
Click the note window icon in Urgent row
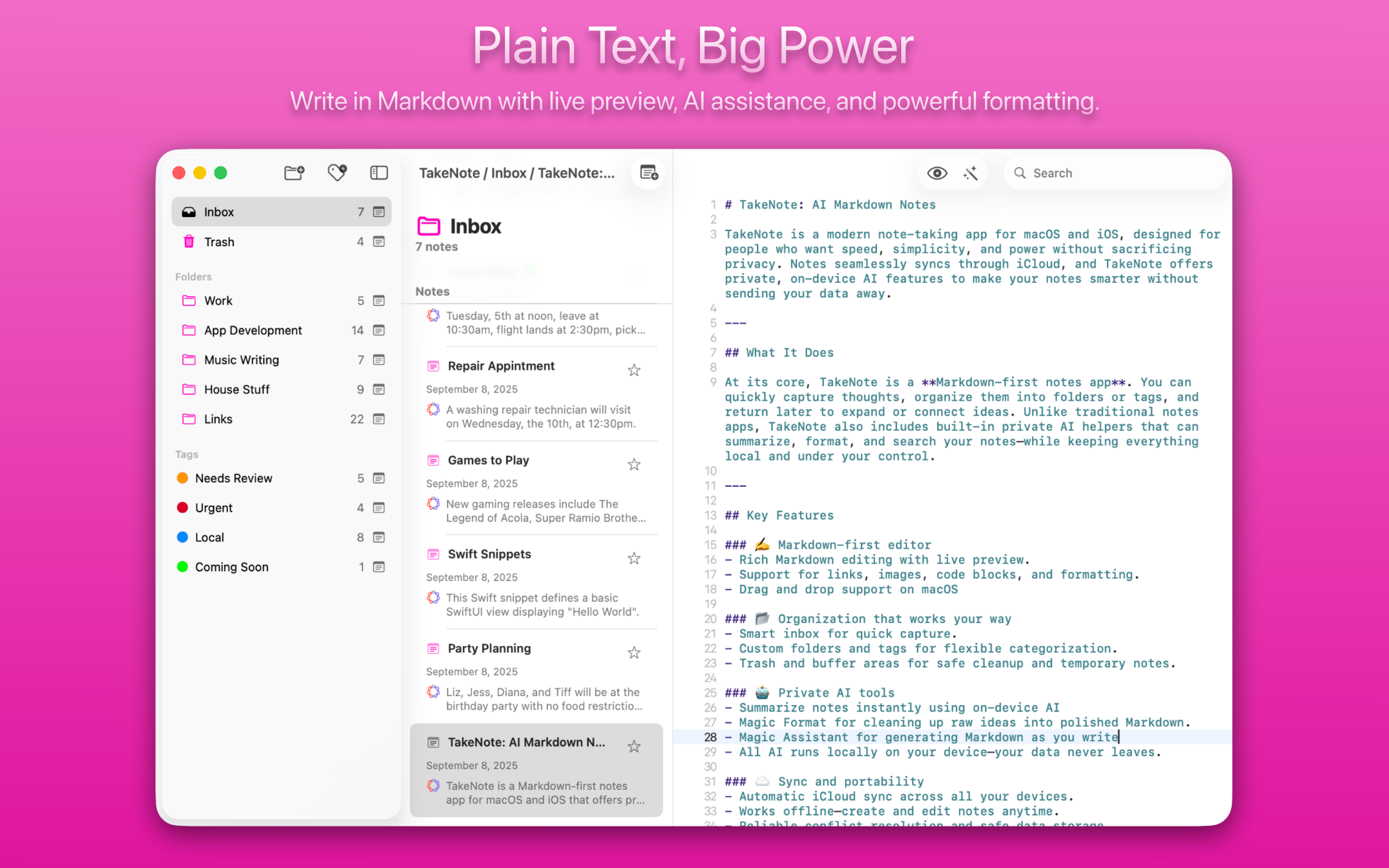[x=379, y=507]
